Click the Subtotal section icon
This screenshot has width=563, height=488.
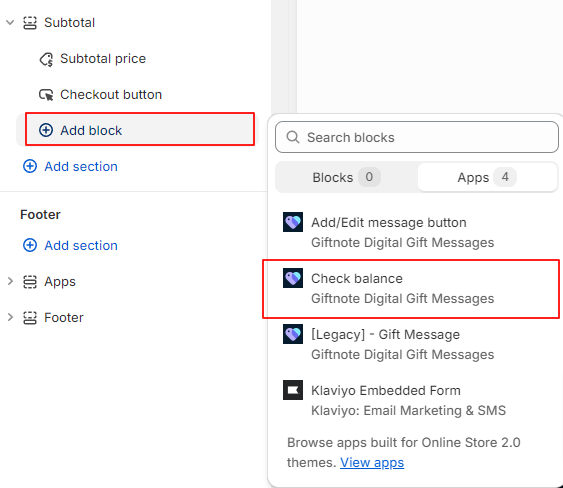30,23
